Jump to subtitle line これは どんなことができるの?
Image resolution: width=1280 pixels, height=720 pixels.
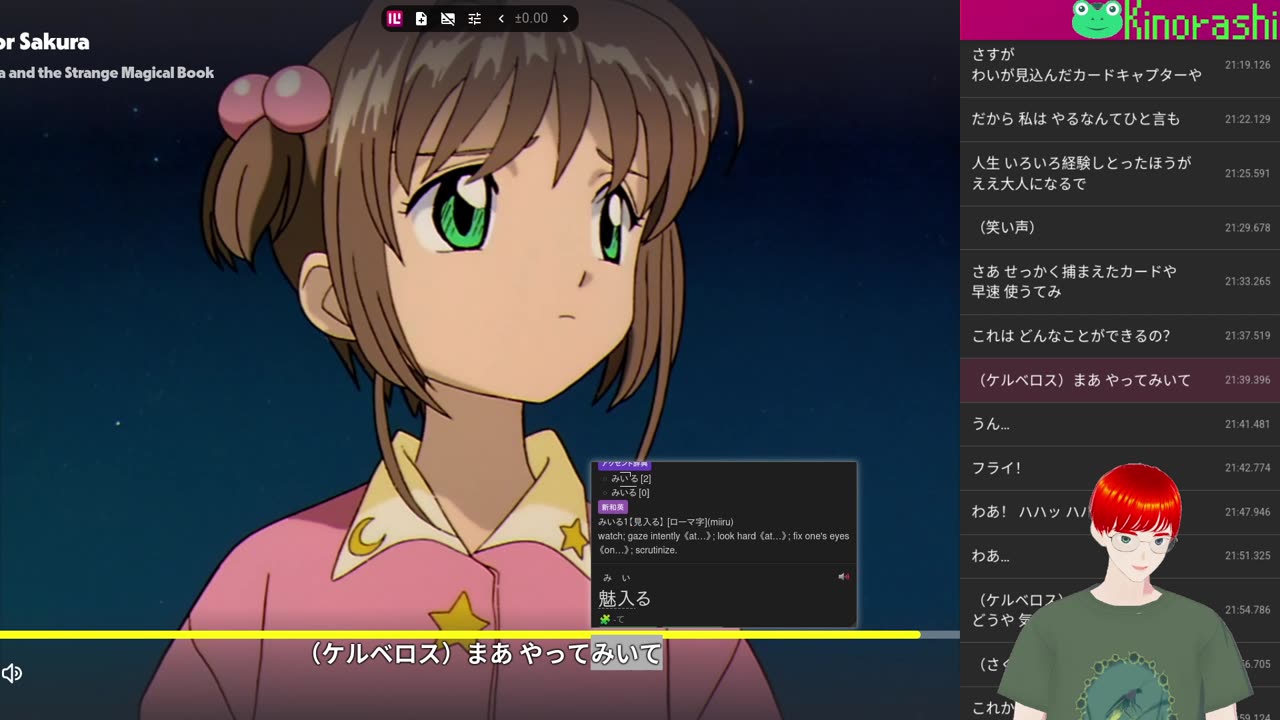point(1120,336)
